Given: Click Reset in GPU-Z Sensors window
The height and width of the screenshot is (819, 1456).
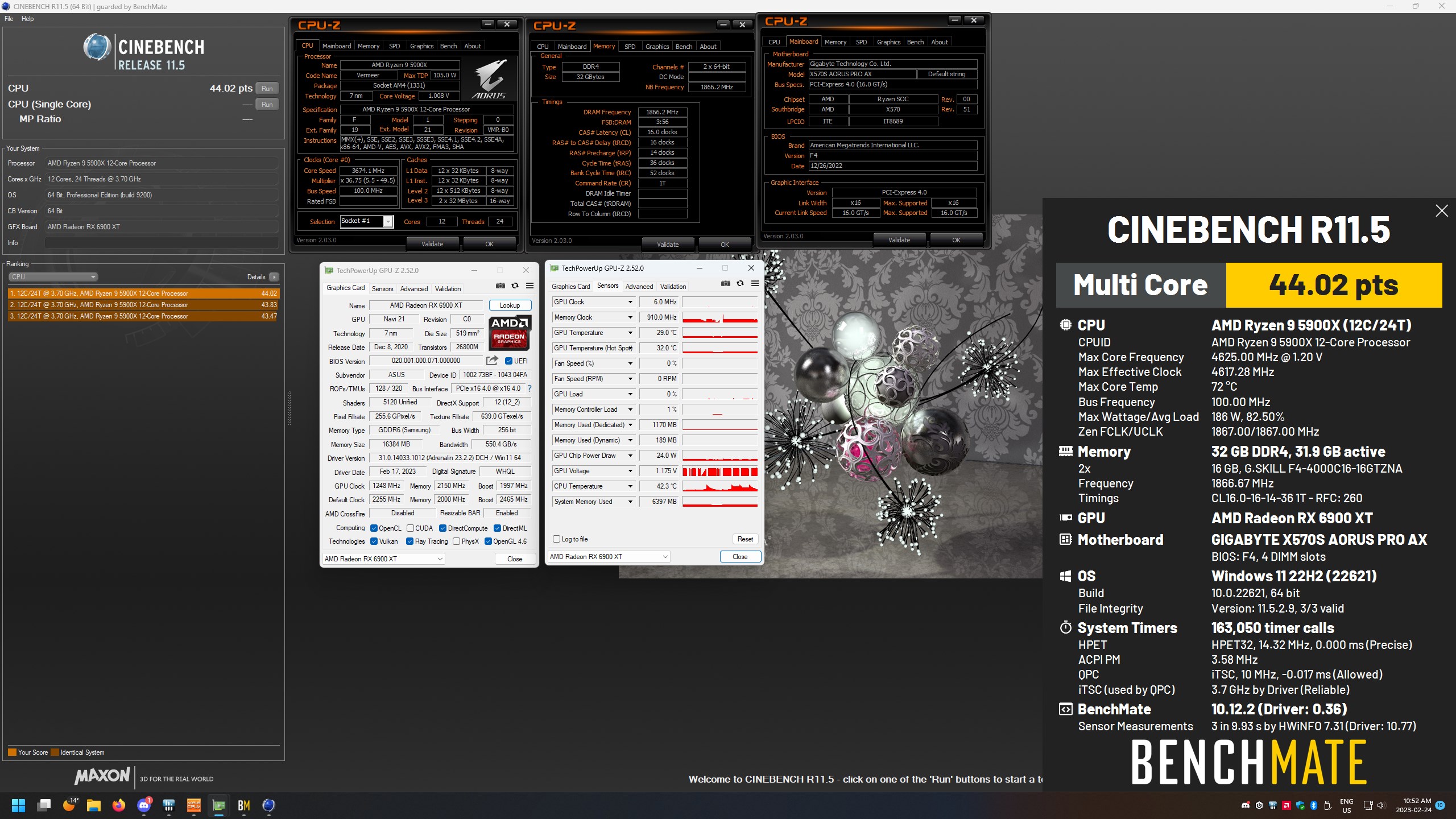Looking at the screenshot, I should (x=745, y=539).
